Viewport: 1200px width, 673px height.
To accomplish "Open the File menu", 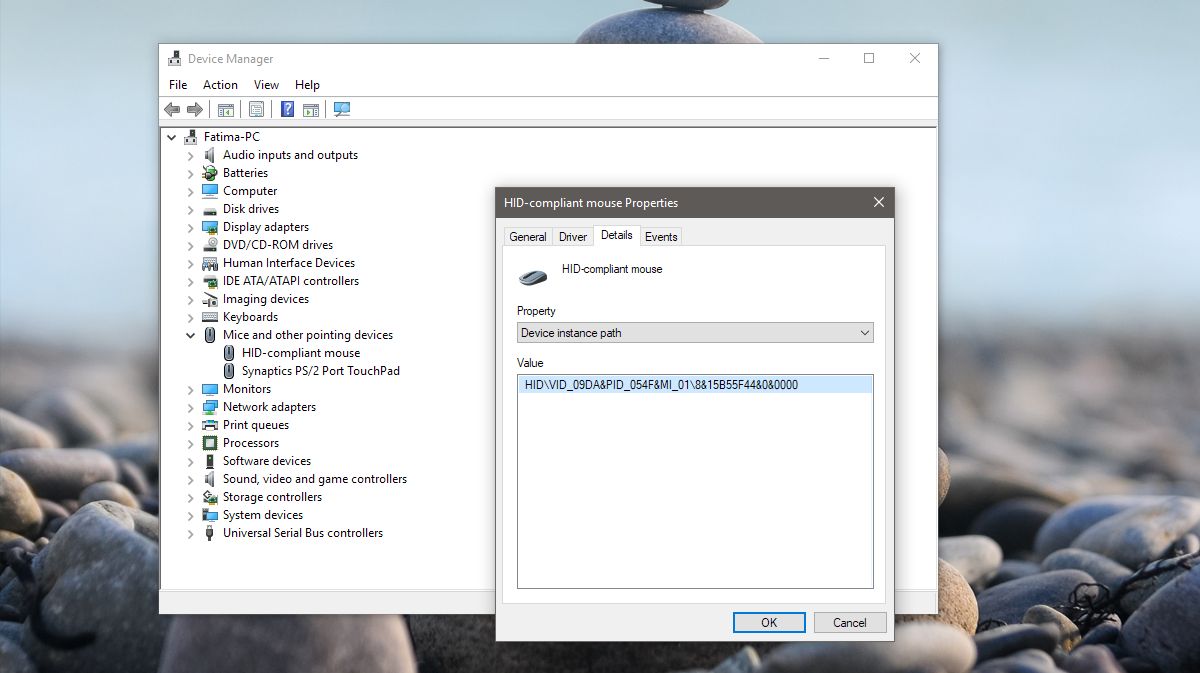I will [x=178, y=85].
